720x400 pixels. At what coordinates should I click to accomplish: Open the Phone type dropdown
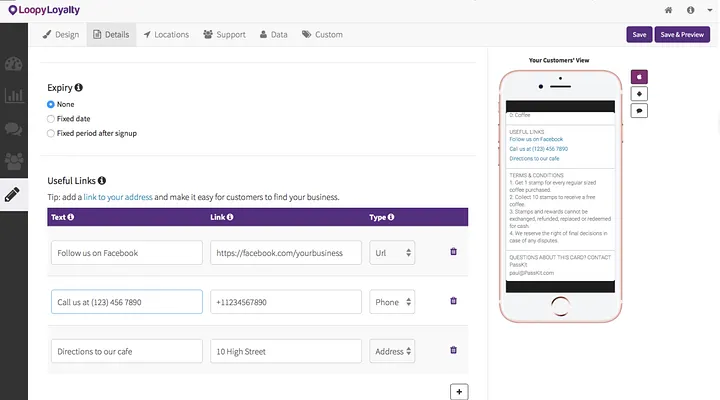pyautogui.click(x=392, y=302)
